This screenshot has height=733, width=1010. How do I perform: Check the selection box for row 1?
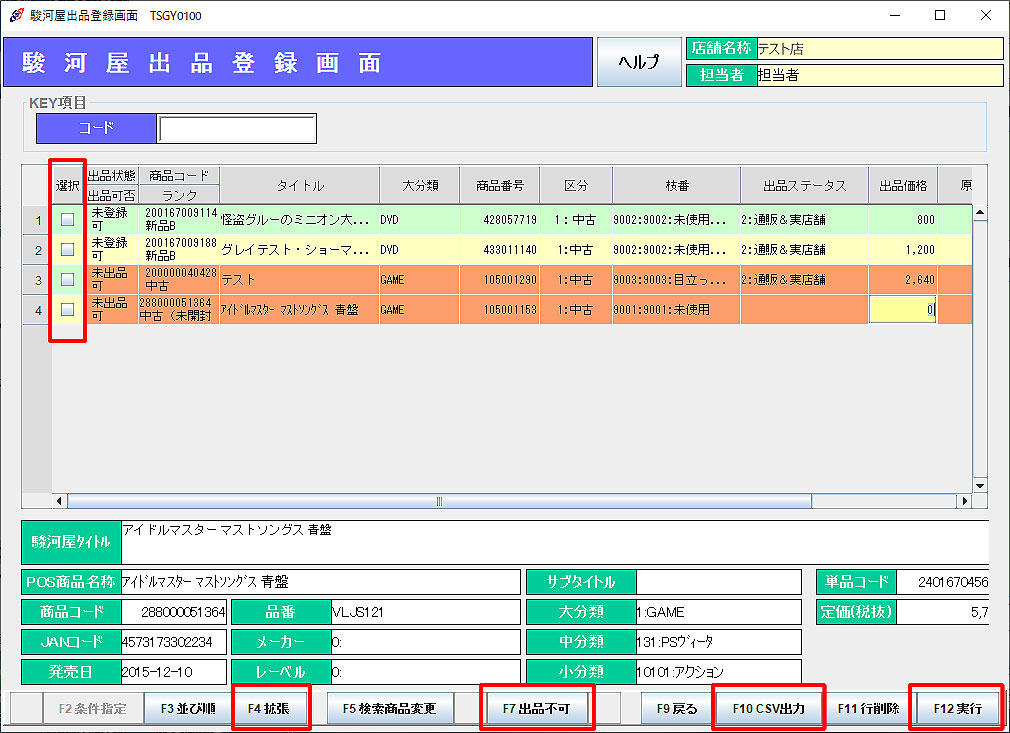68,220
